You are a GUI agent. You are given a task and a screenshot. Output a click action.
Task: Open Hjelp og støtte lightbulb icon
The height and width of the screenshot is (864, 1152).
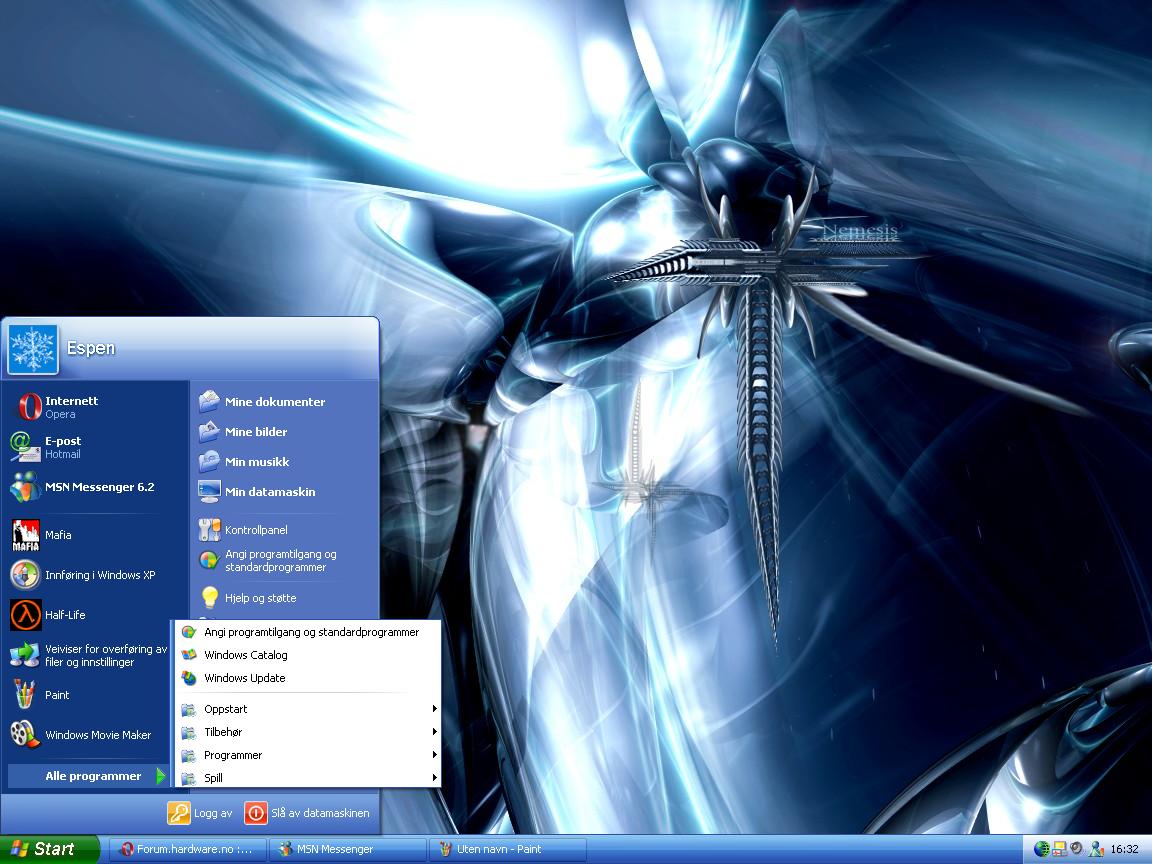pyautogui.click(x=209, y=597)
